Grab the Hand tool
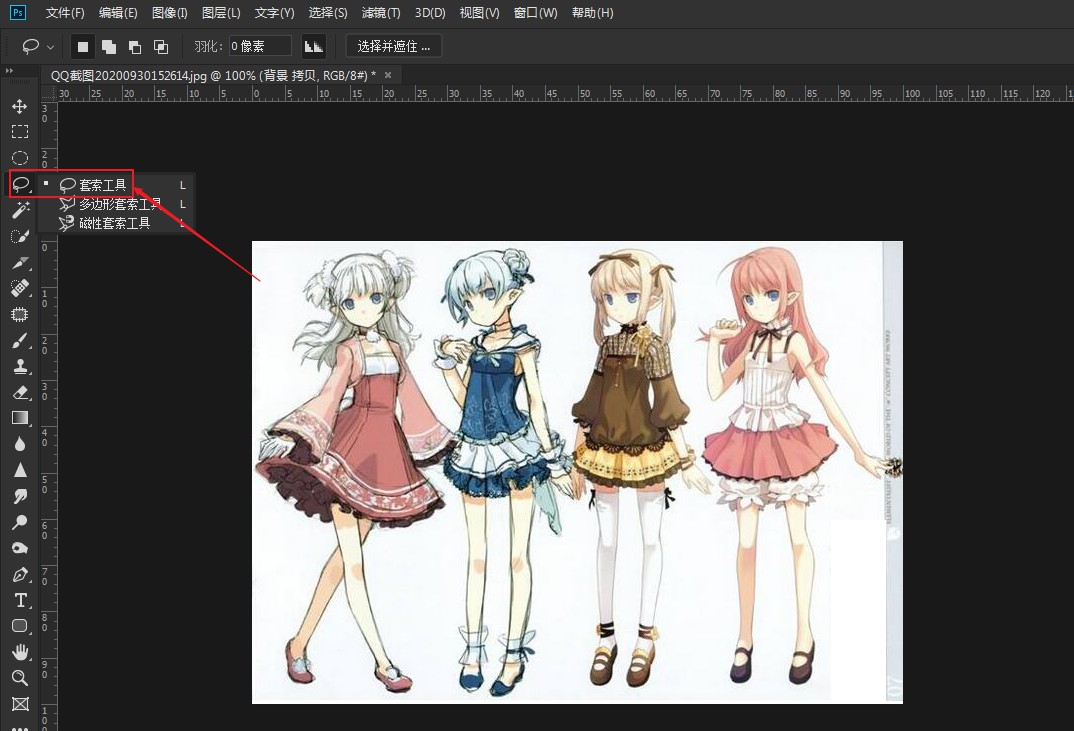The image size is (1074, 731). (19, 651)
